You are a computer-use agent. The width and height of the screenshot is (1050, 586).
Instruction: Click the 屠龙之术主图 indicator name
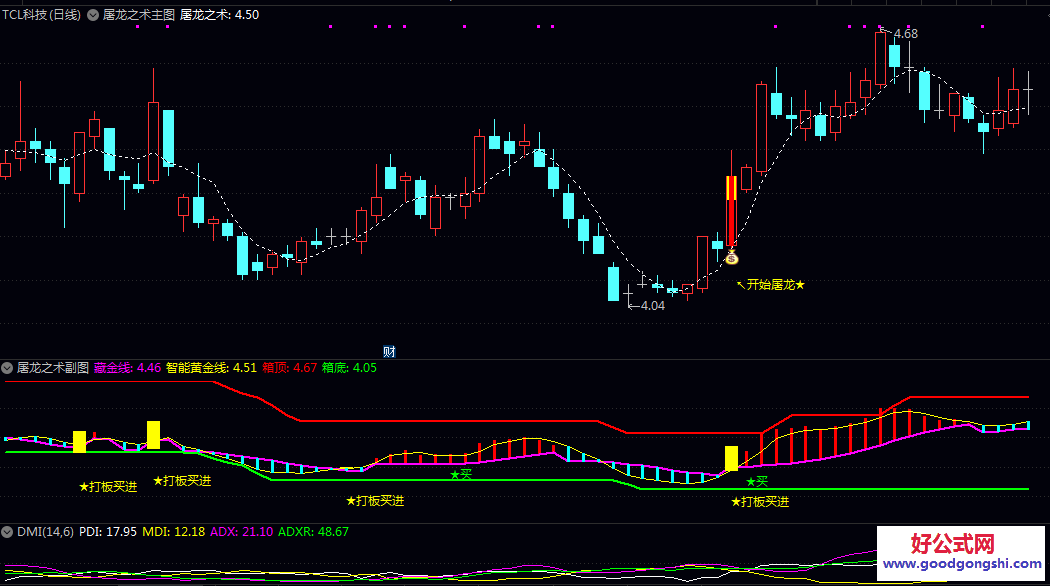tap(139, 15)
